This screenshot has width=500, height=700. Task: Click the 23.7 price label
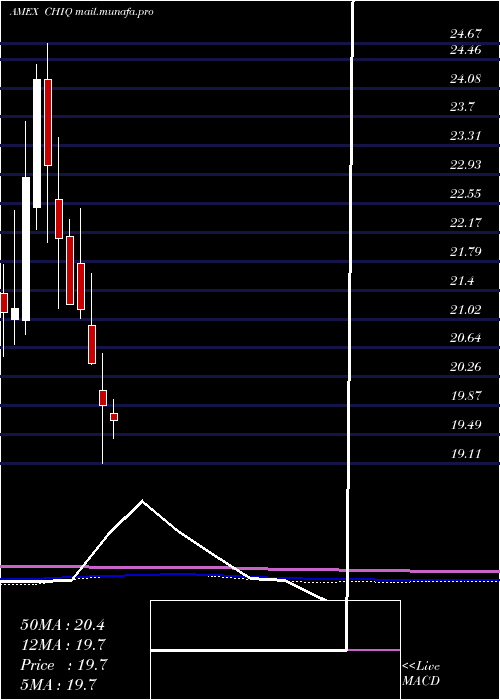coord(462,107)
